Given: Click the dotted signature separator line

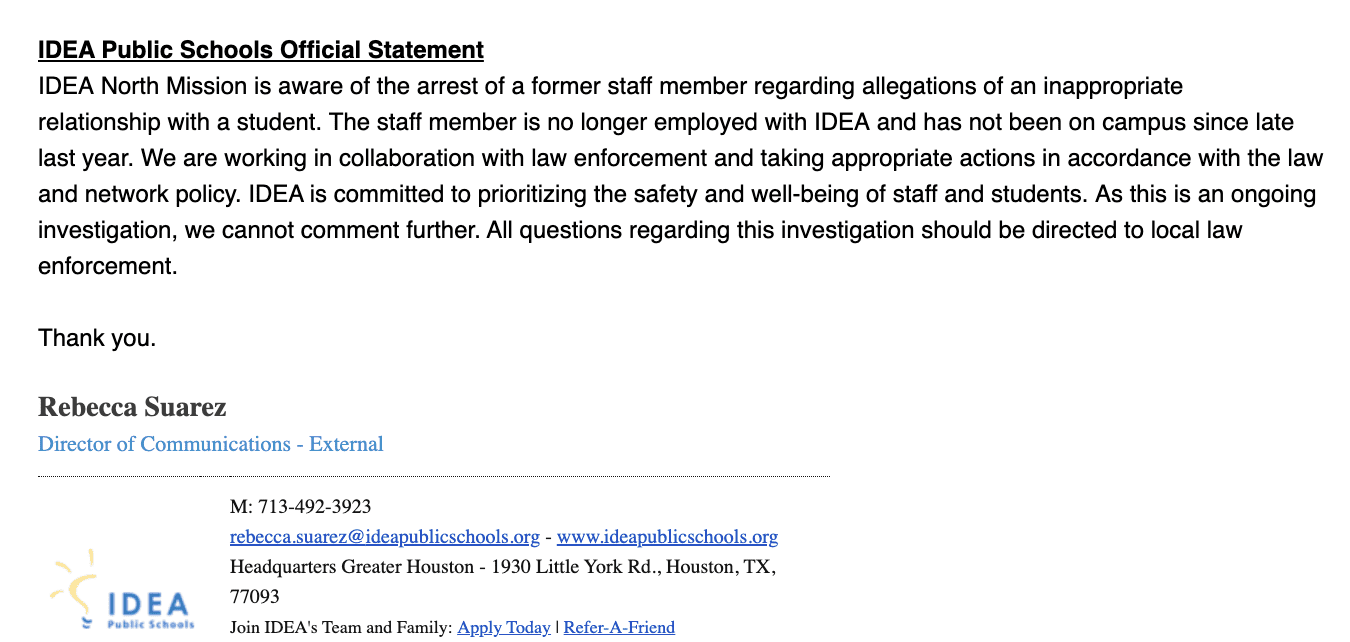Looking at the screenshot, I should coord(433,477).
